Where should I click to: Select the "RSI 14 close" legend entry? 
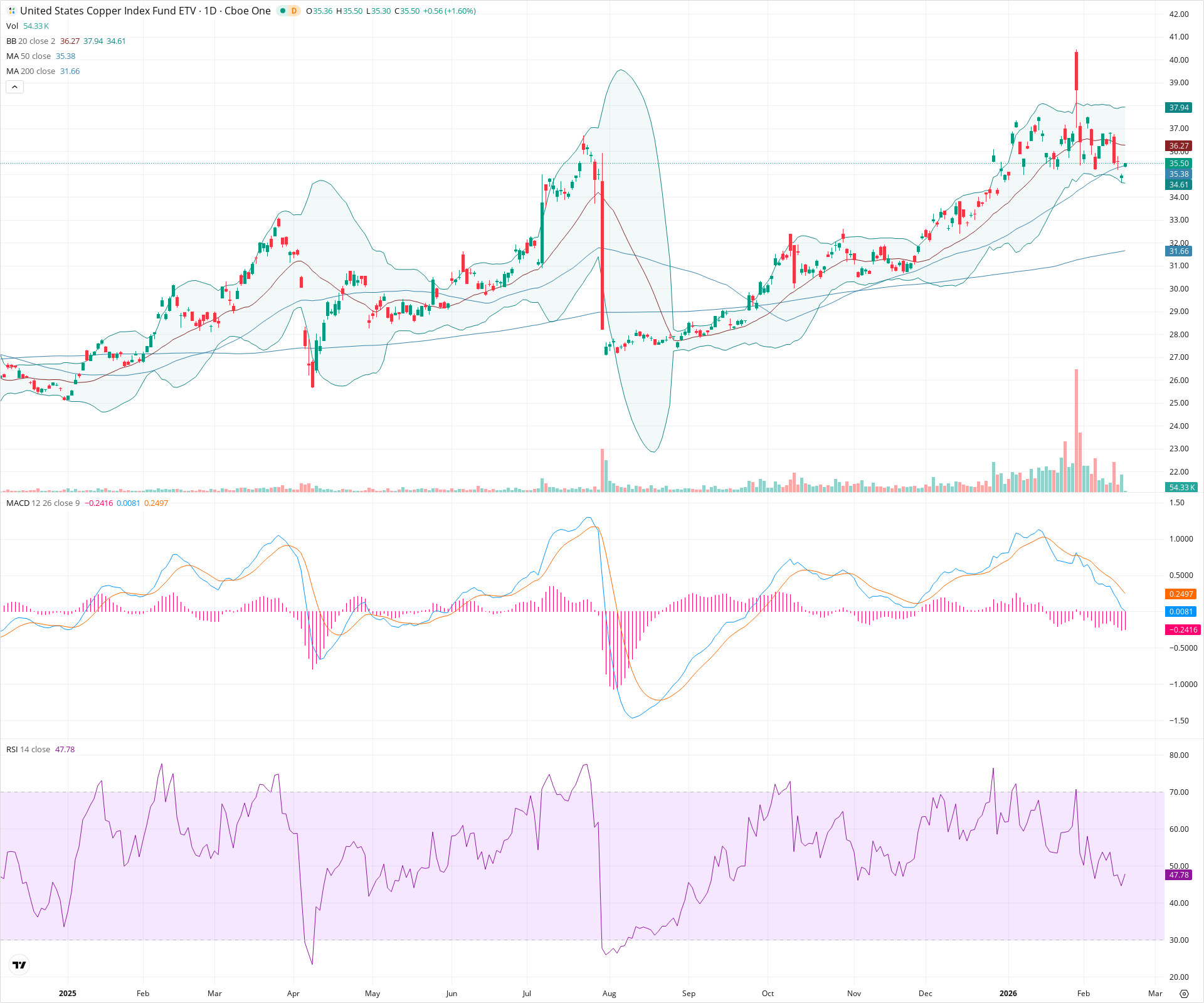pos(28,749)
